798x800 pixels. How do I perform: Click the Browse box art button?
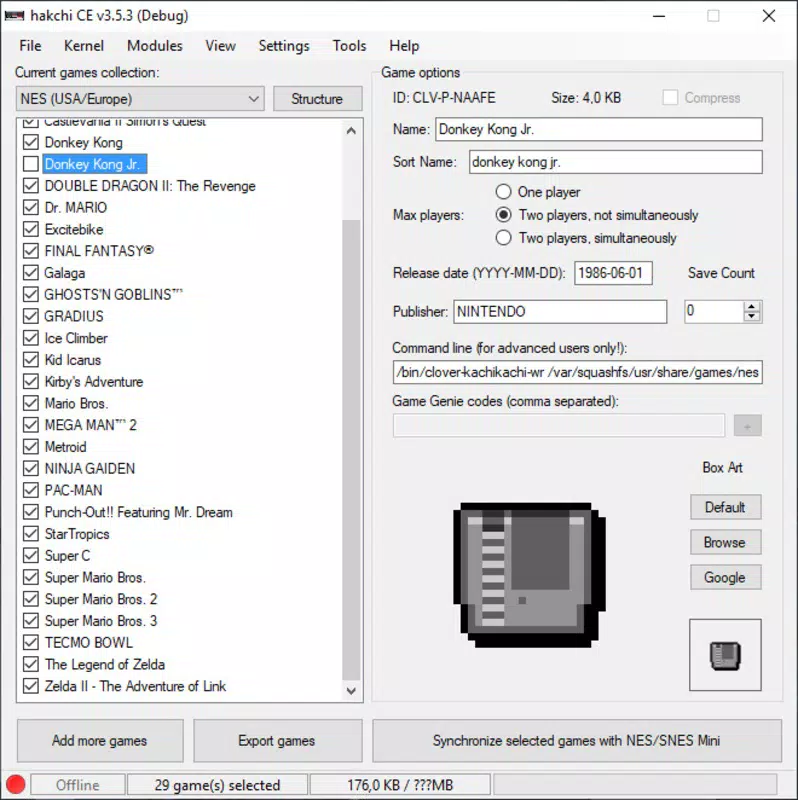tap(726, 542)
